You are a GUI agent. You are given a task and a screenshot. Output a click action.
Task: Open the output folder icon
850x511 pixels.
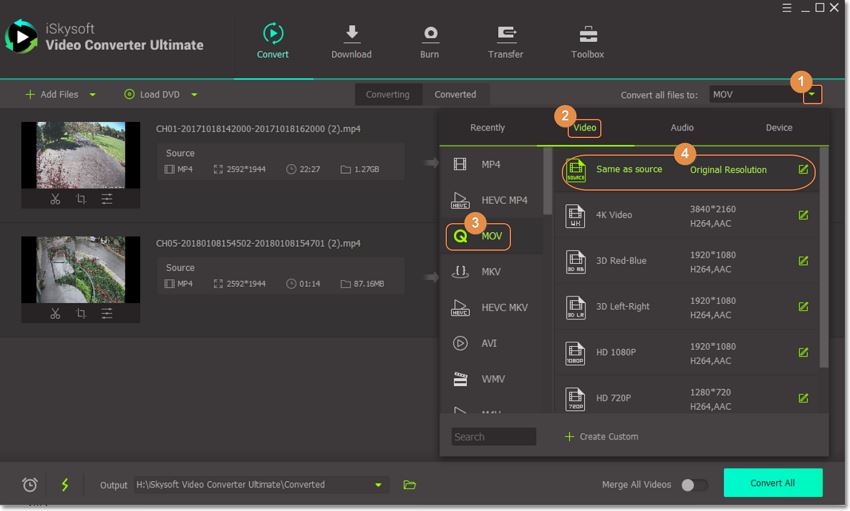point(409,485)
